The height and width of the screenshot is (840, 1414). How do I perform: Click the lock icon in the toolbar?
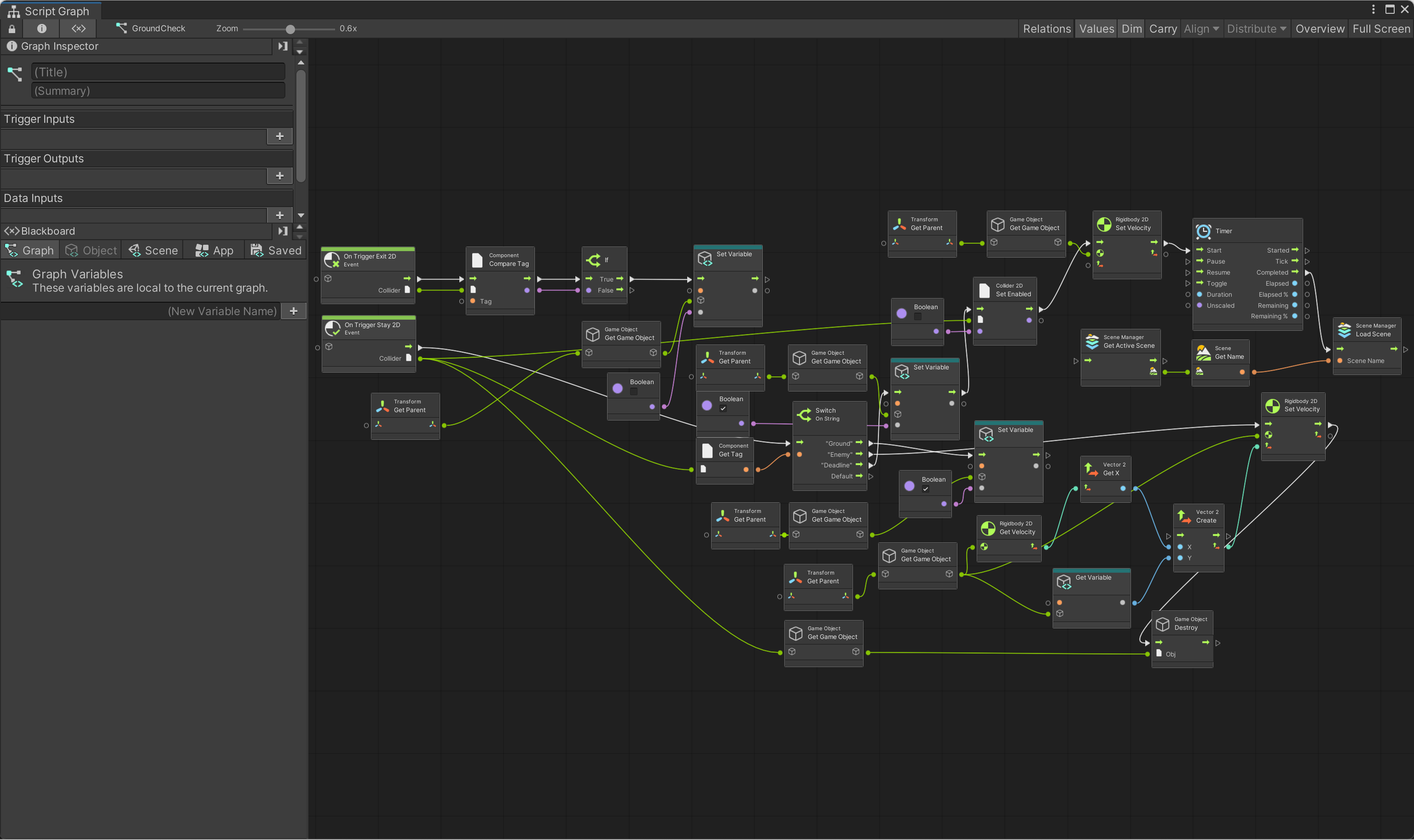pyautogui.click(x=12, y=28)
